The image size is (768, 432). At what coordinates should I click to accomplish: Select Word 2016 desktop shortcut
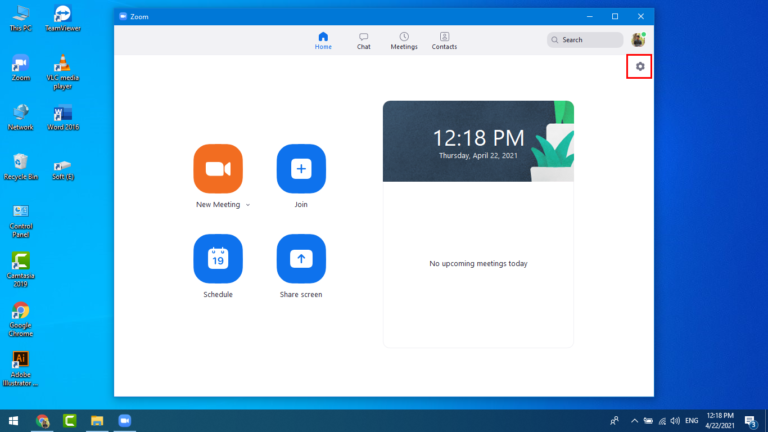click(63, 118)
